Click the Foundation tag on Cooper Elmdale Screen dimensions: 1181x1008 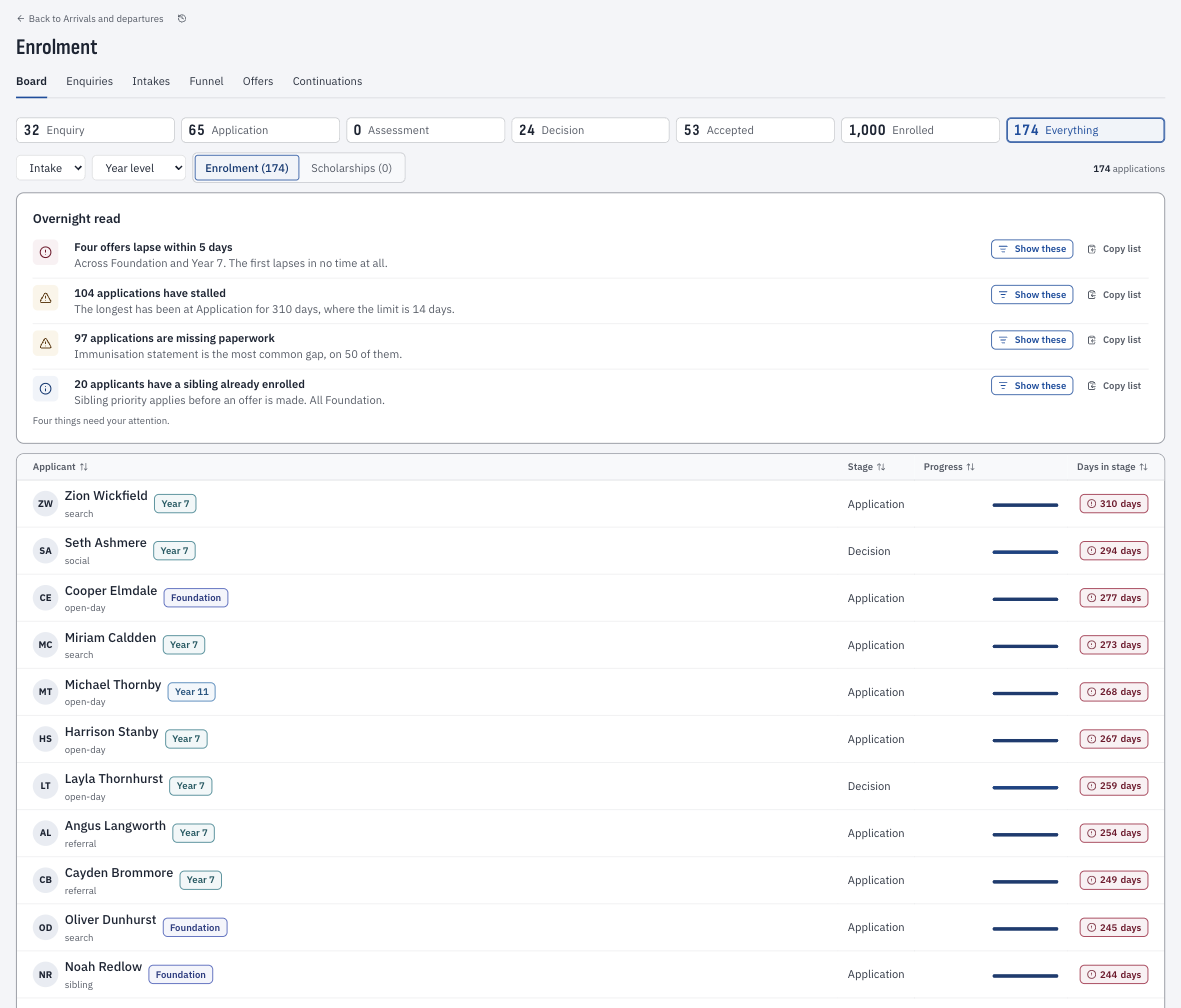point(196,598)
